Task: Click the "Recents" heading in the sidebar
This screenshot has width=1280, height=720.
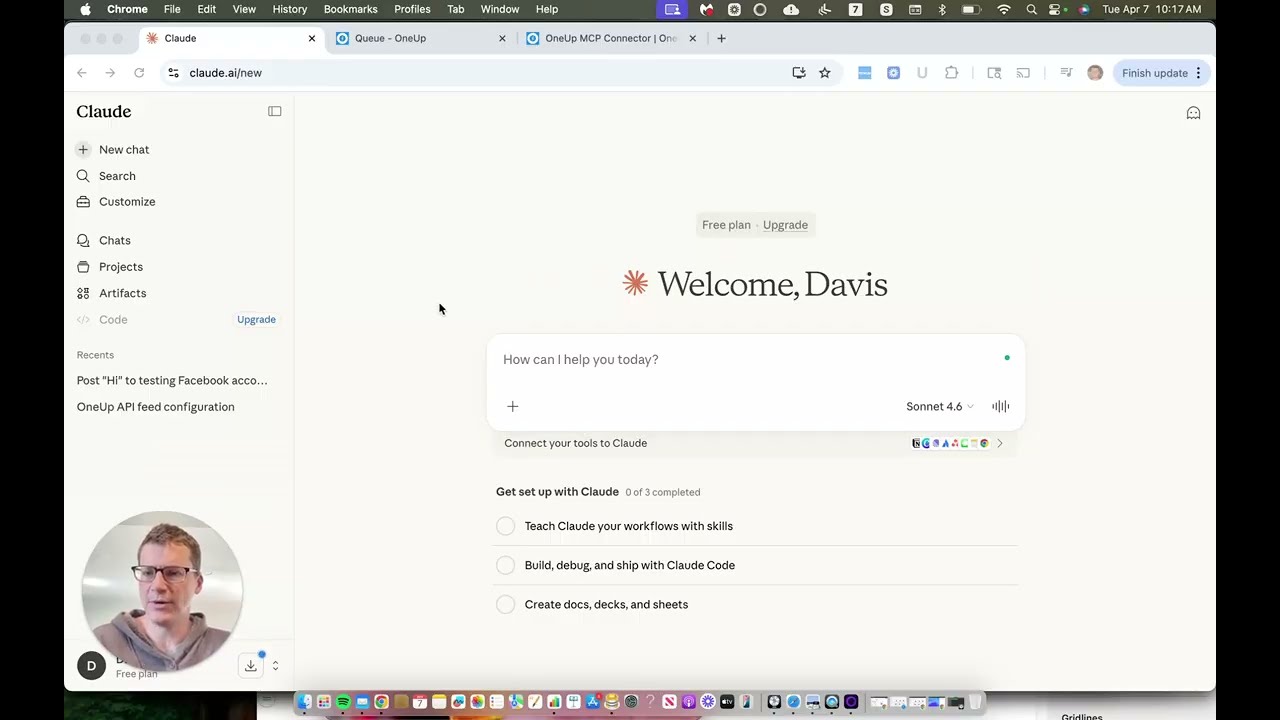Action: [x=95, y=355]
